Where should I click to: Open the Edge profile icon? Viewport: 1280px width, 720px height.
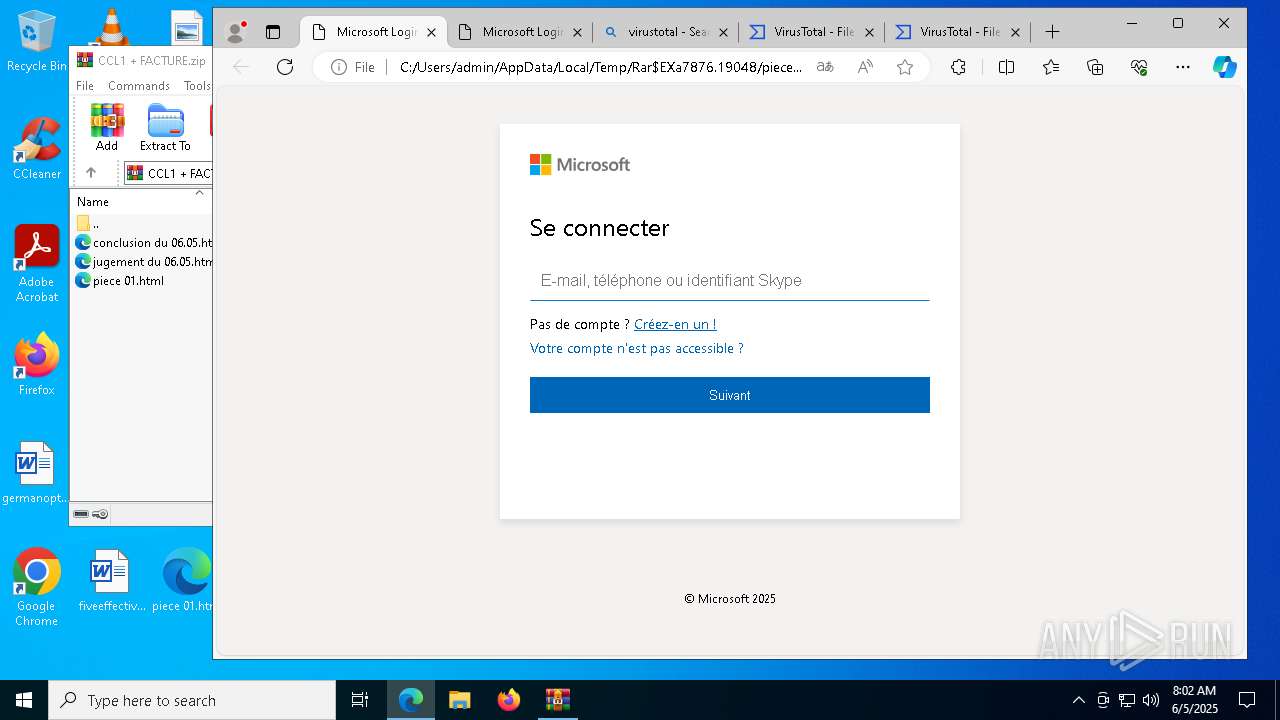point(236,32)
